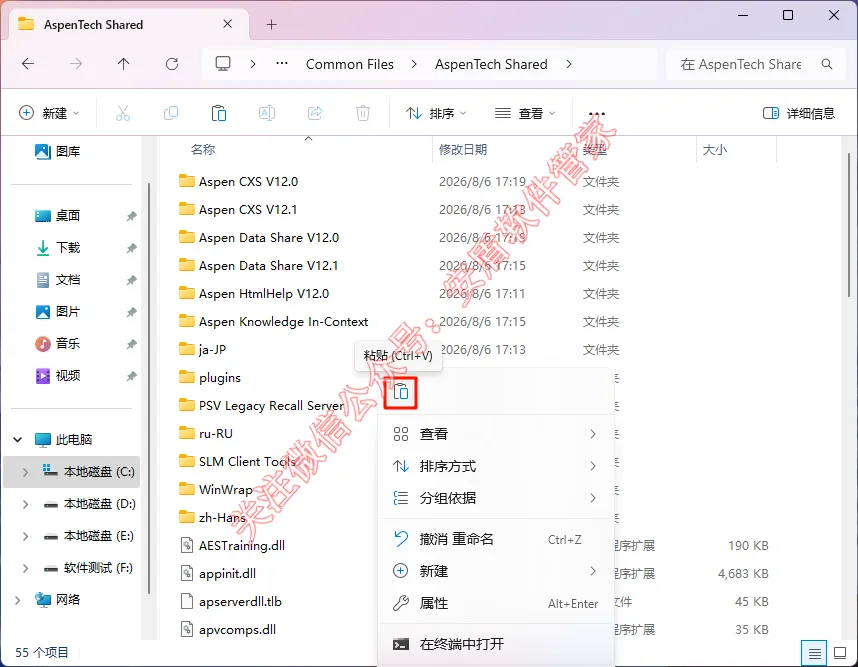Image resolution: width=858 pixels, height=667 pixels.
Task: Click the Rename icon in toolbar
Action: (x=266, y=113)
